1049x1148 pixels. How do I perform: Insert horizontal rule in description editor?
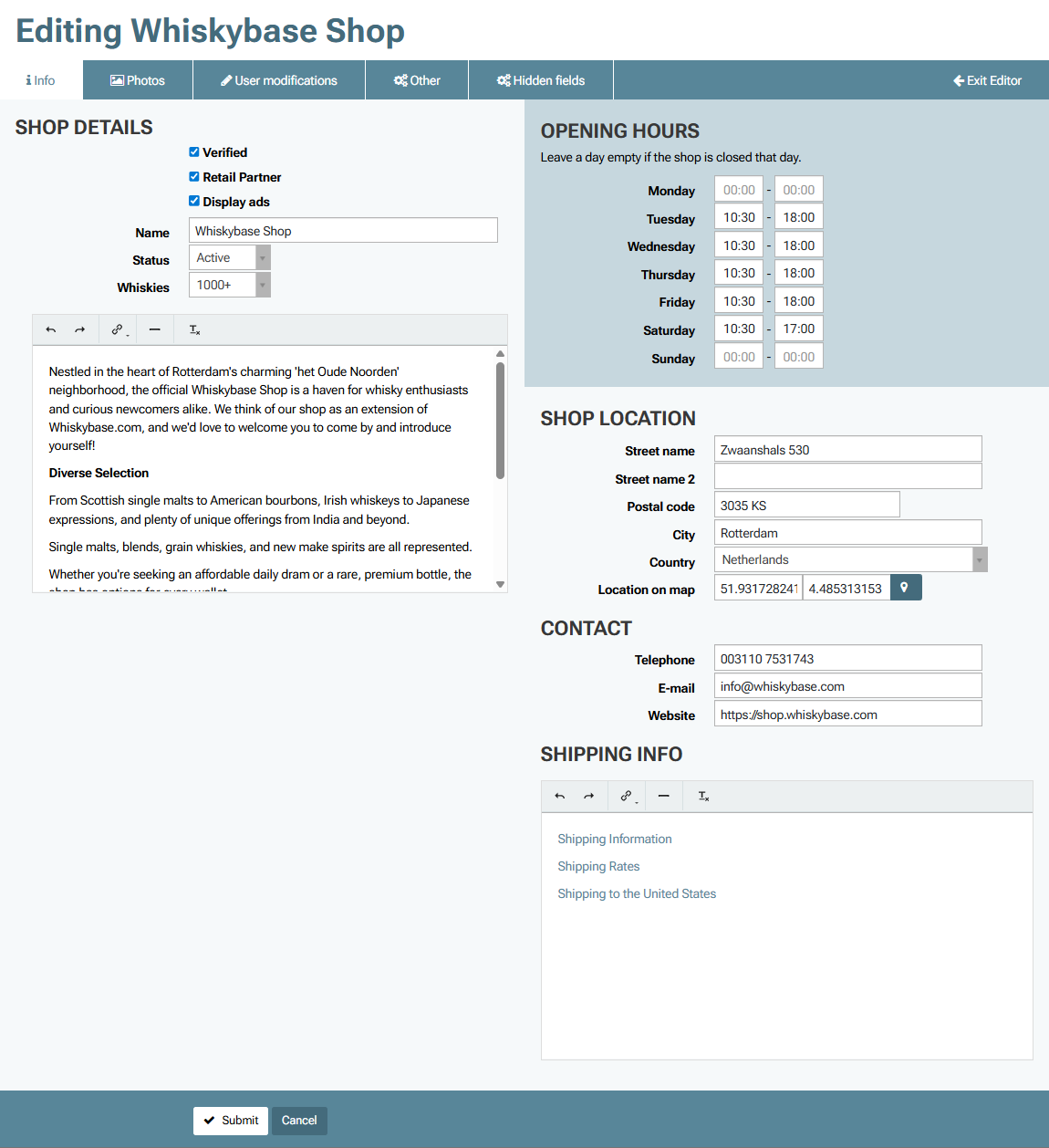pos(155,330)
